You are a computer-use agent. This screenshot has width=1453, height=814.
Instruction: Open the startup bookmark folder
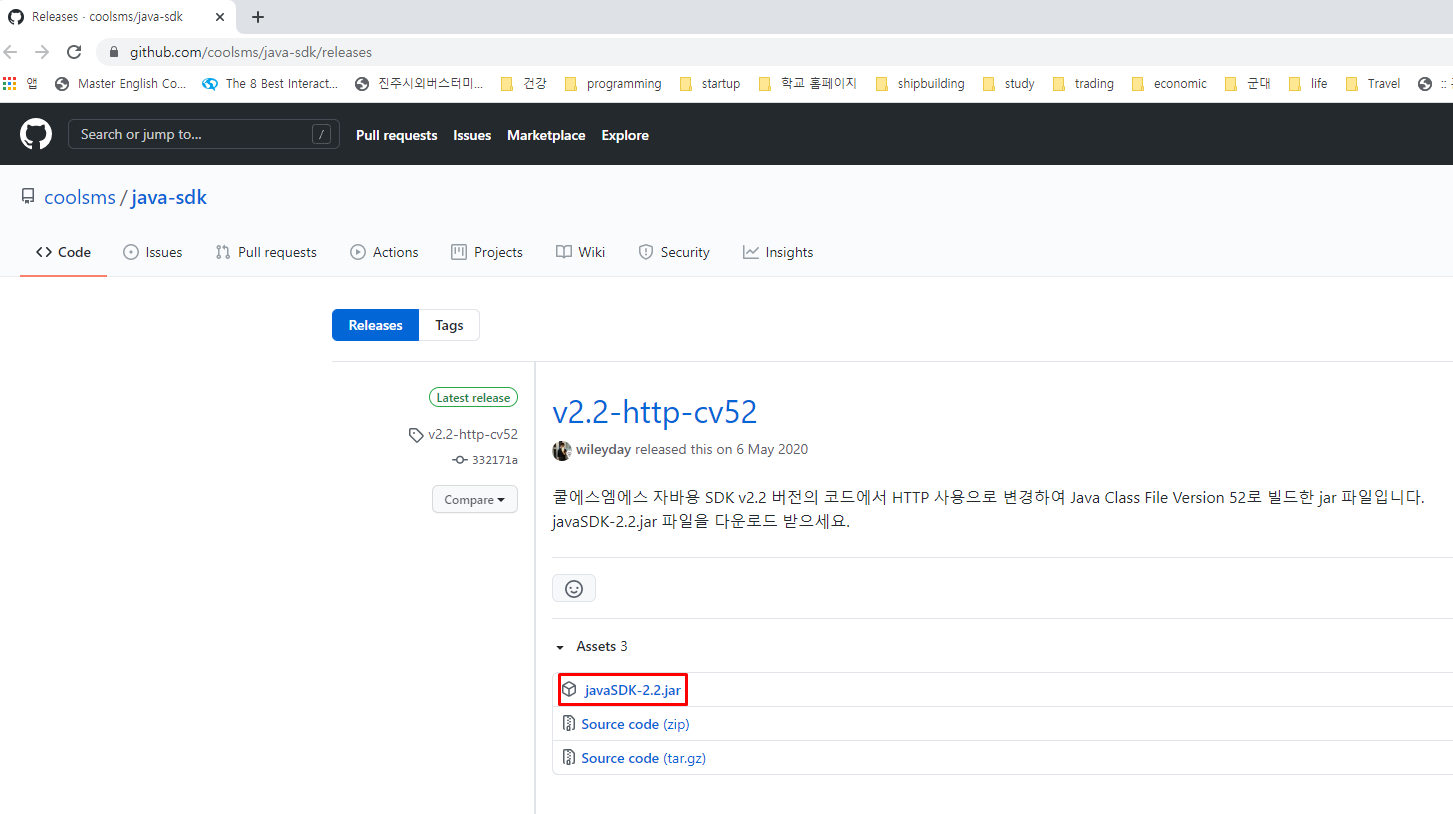coord(710,83)
